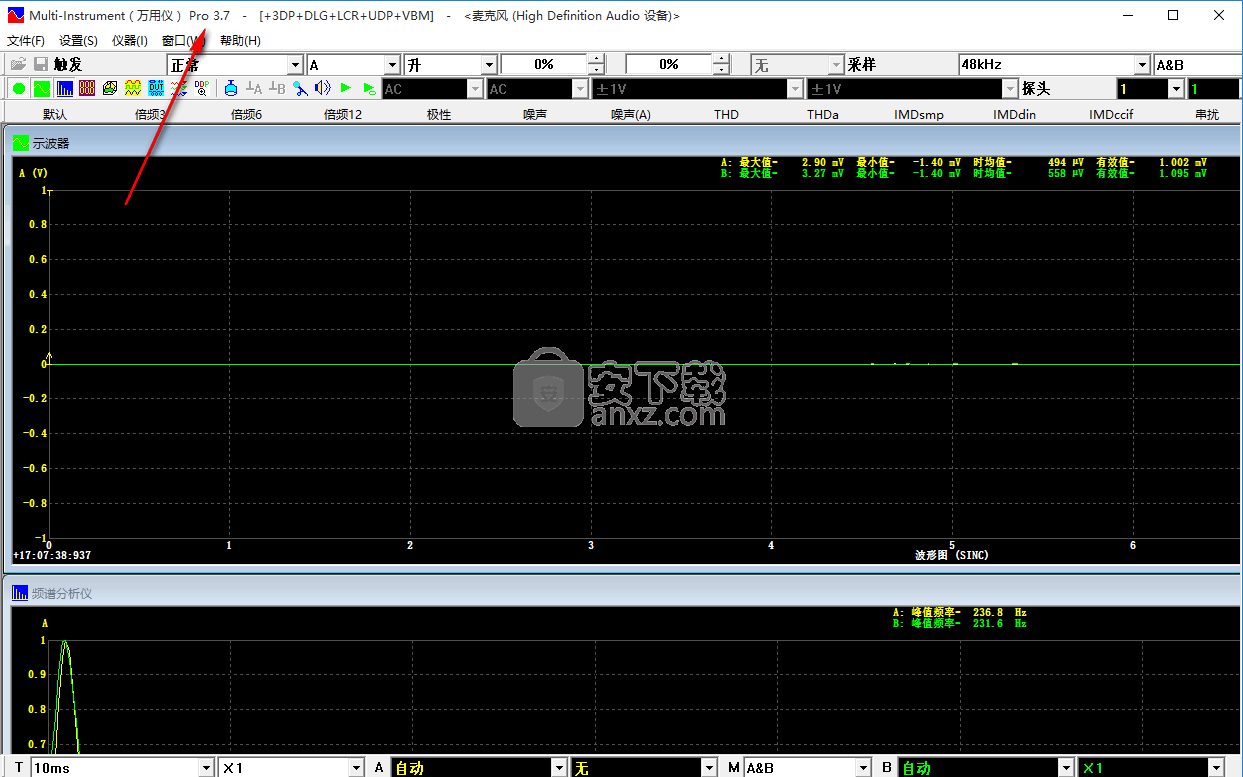Select the IMDdin preset button
1243x777 pixels.
(x=1015, y=115)
